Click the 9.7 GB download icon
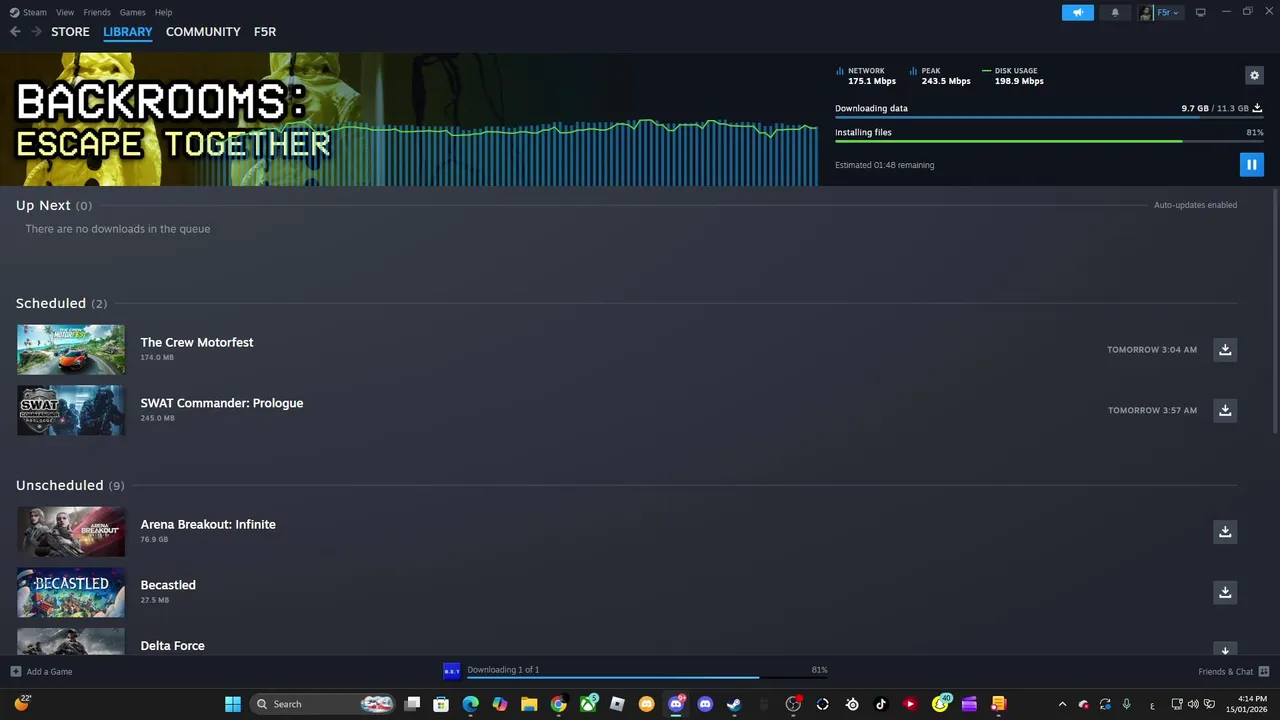Screen dimensions: 1280x720 pyautogui.click(x=1257, y=108)
